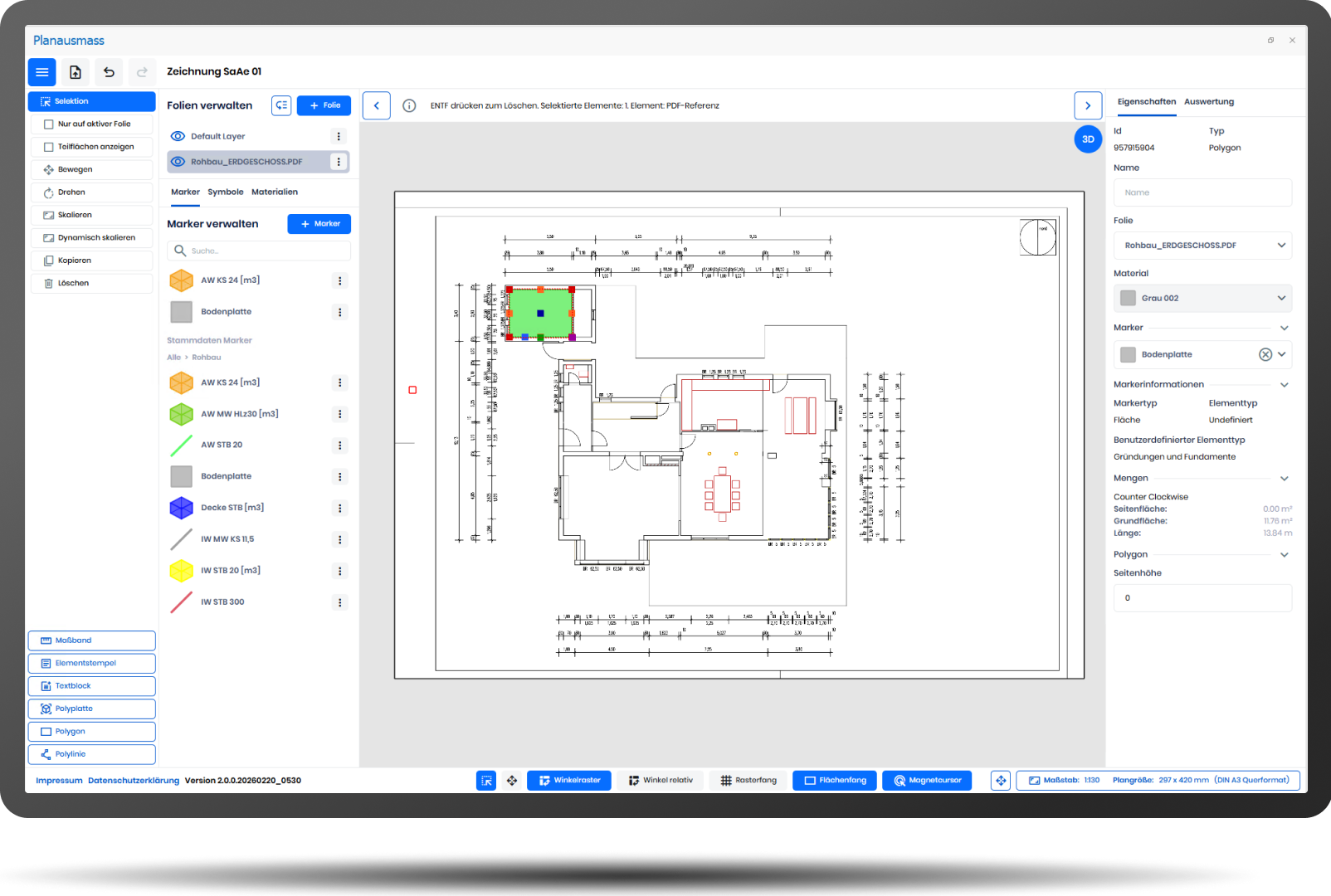Clear the Bodenplatte marker assignment

(1265, 355)
